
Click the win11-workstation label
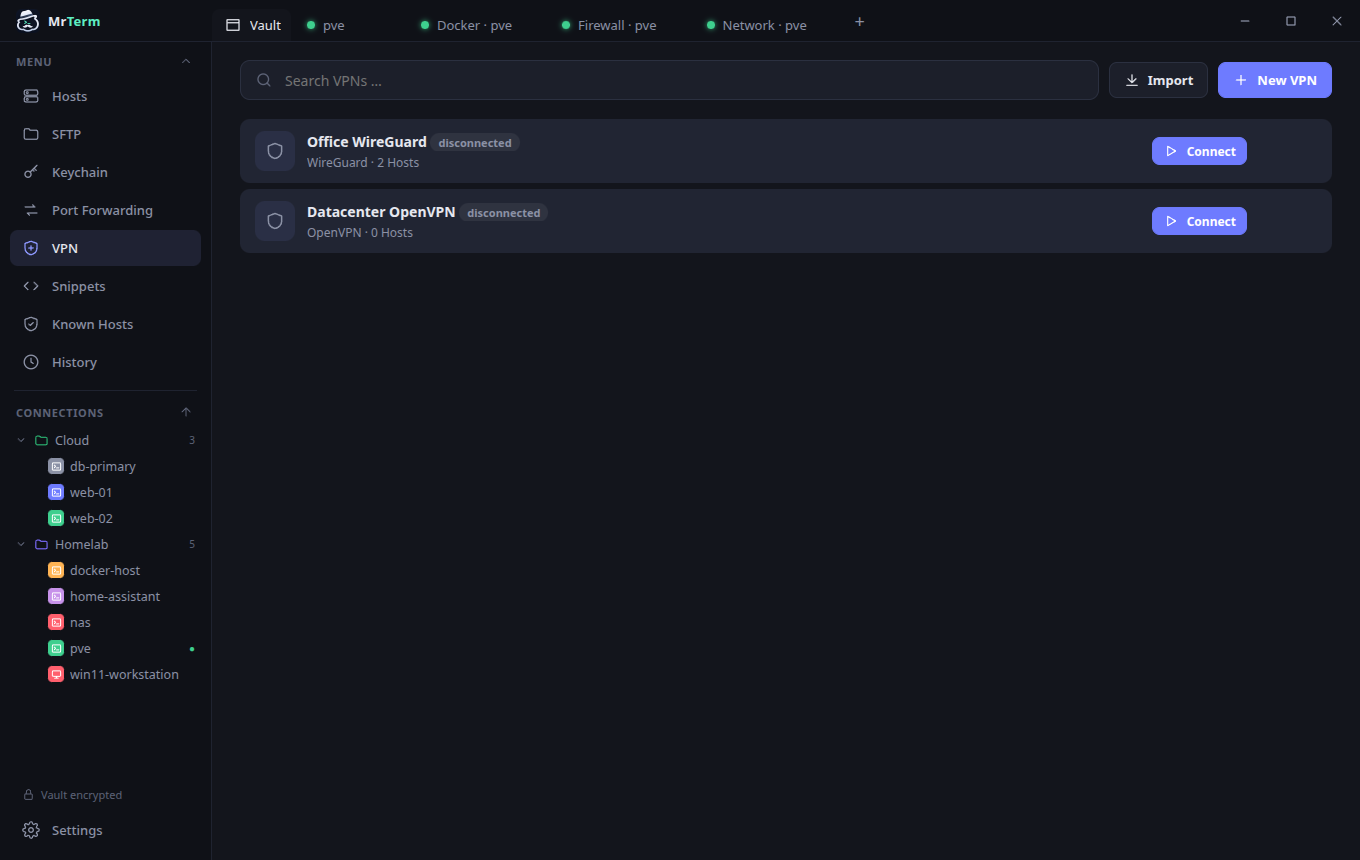pos(124,674)
